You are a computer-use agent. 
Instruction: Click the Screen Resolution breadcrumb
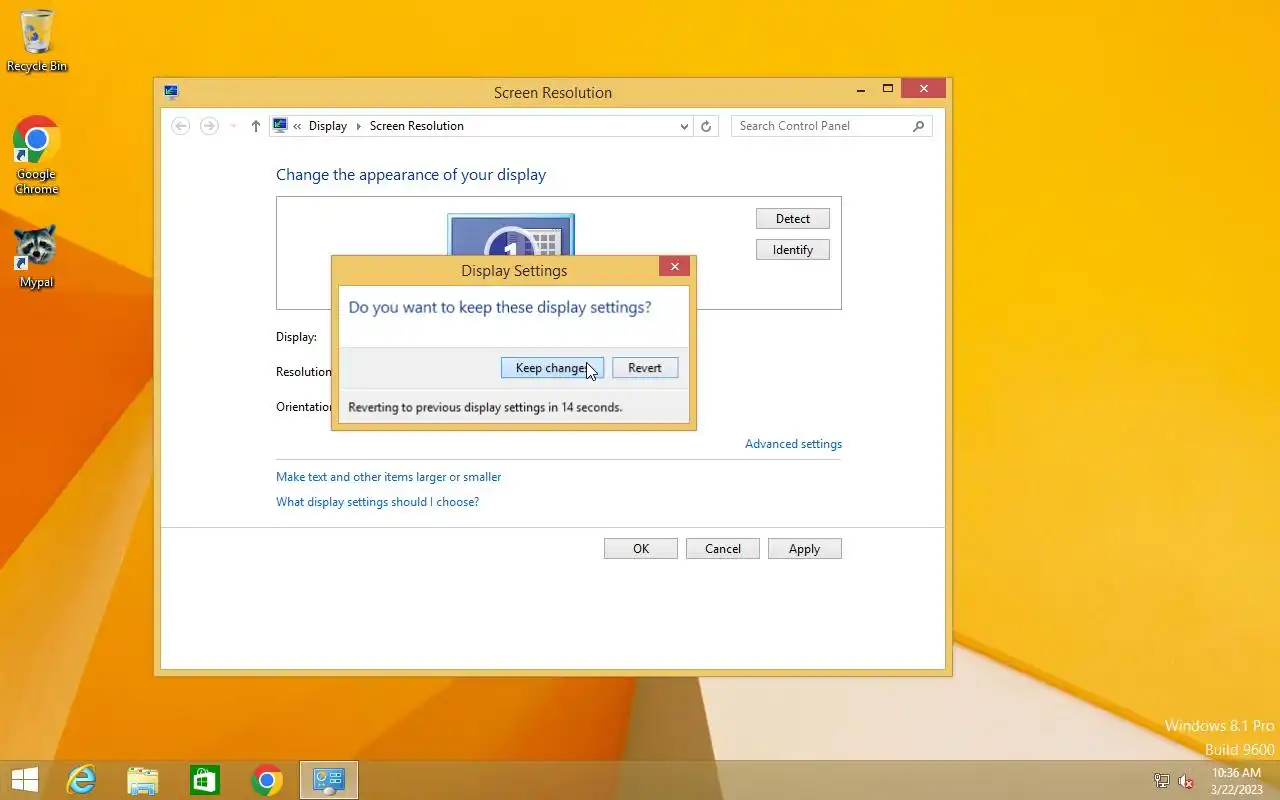coord(417,126)
